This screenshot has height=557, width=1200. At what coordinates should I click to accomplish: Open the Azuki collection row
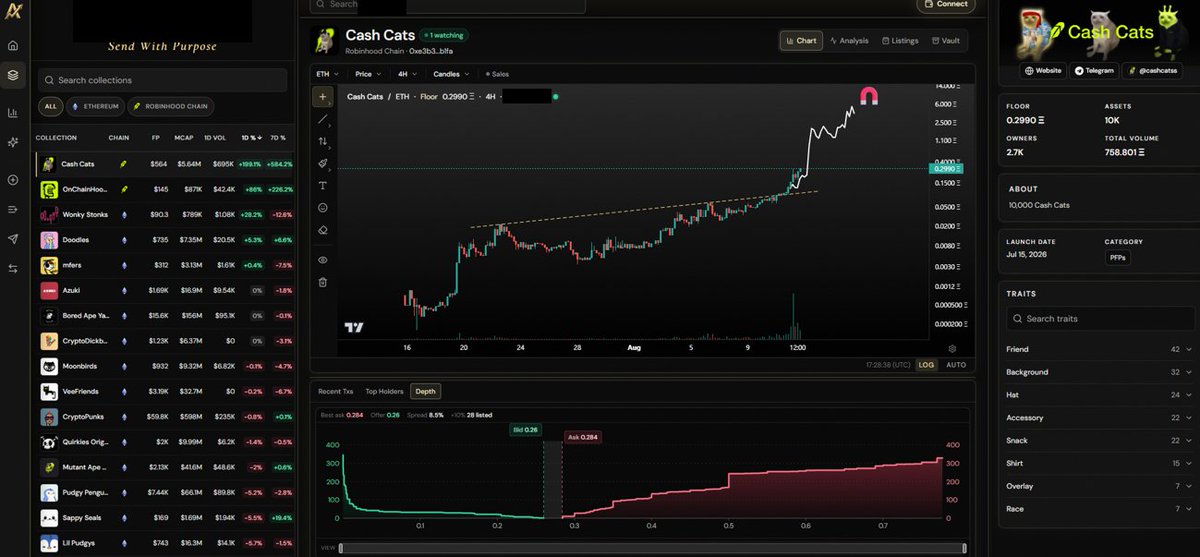163,290
